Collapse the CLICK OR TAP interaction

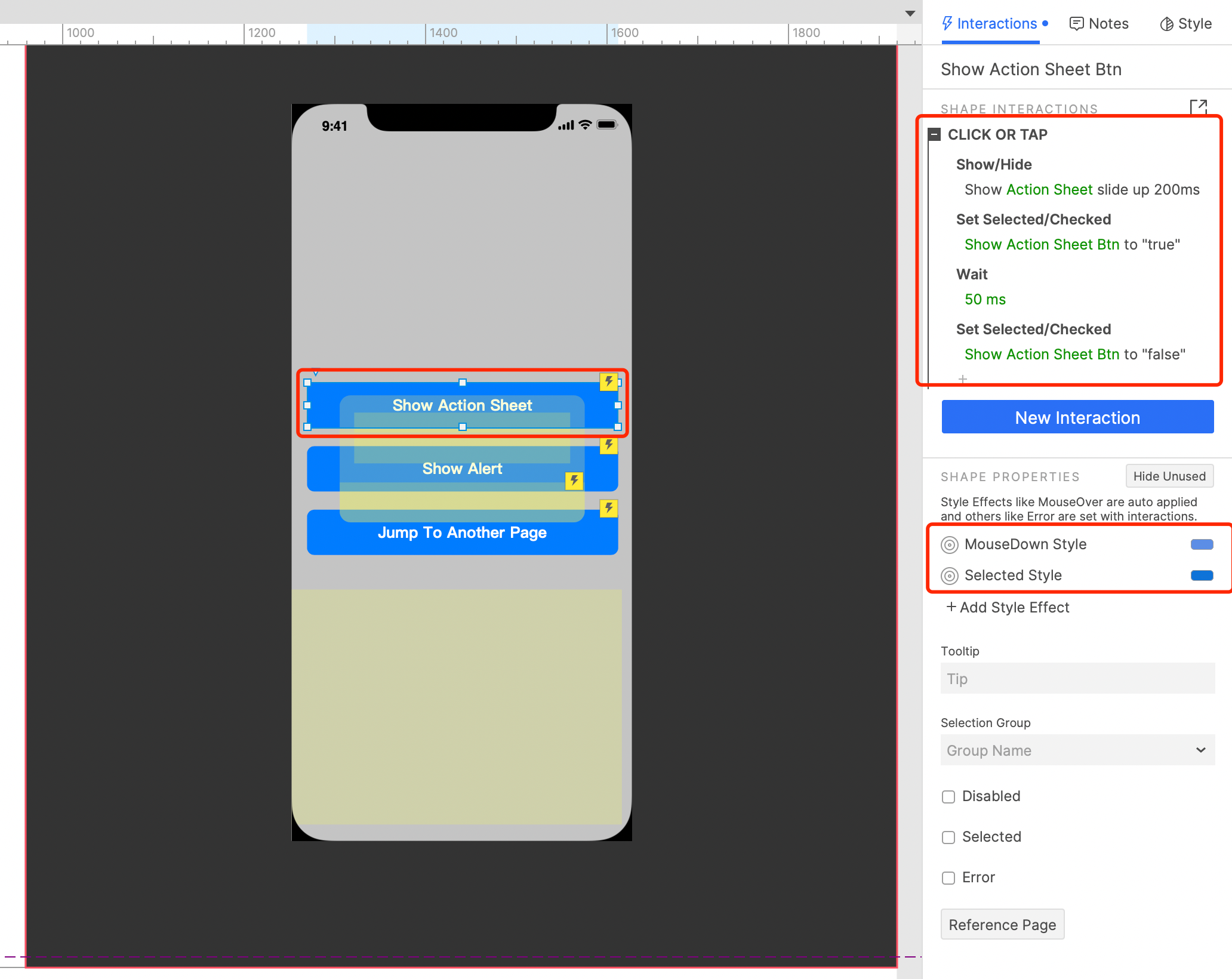[935, 134]
